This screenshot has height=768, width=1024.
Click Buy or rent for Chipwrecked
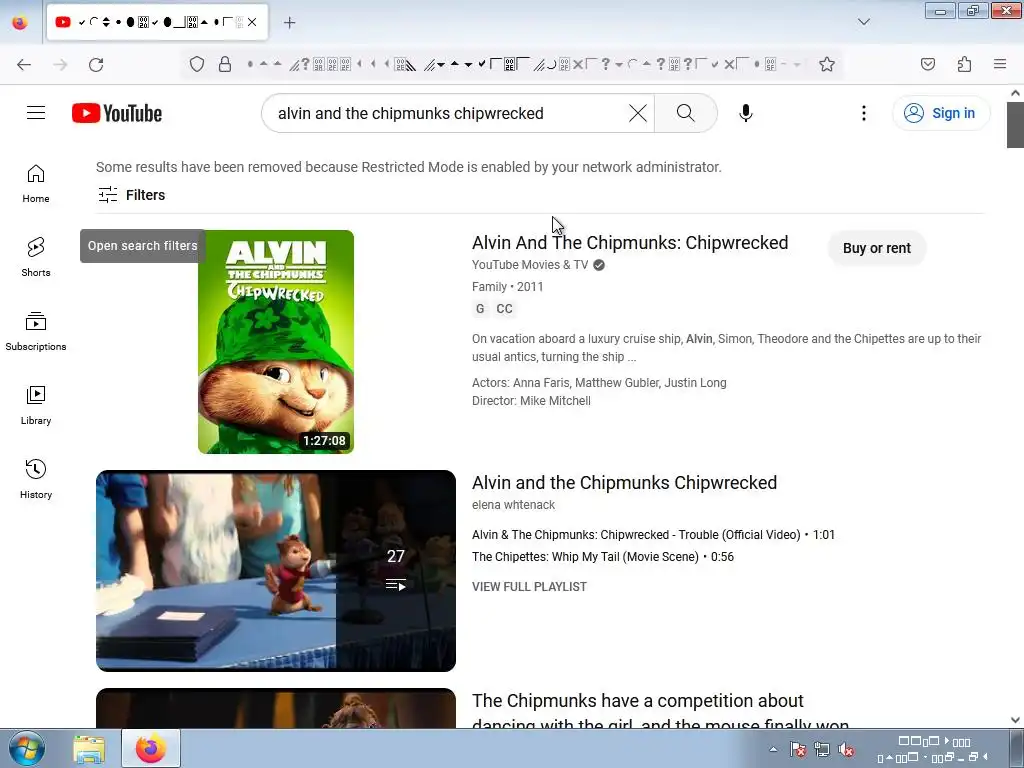pyautogui.click(x=876, y=248)
